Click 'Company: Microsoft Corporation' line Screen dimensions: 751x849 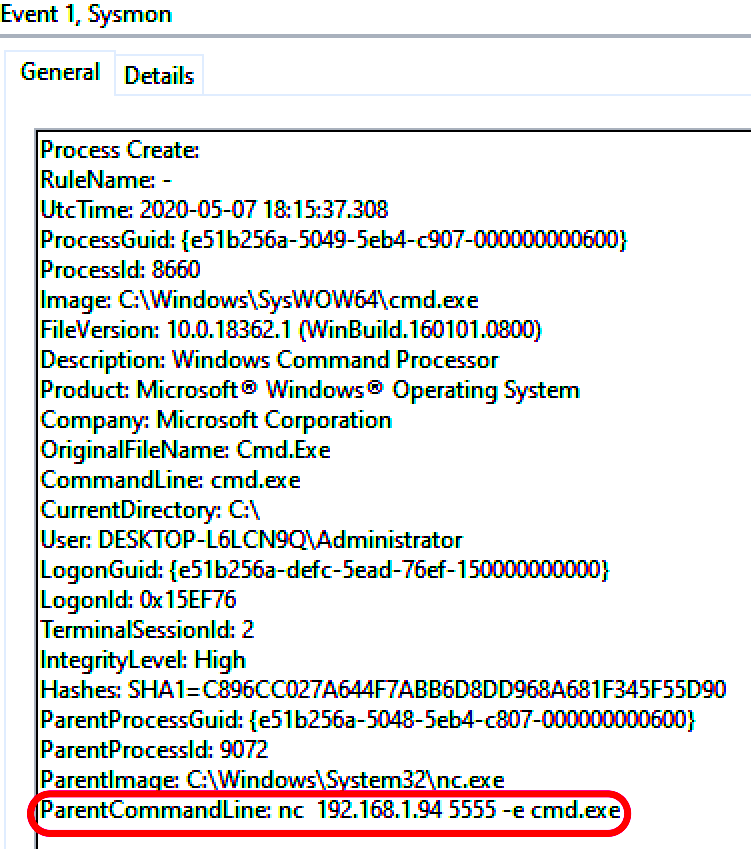[216, 420]
